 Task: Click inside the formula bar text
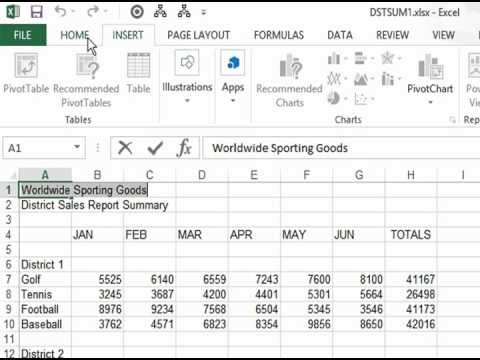(x=280, y=148)
